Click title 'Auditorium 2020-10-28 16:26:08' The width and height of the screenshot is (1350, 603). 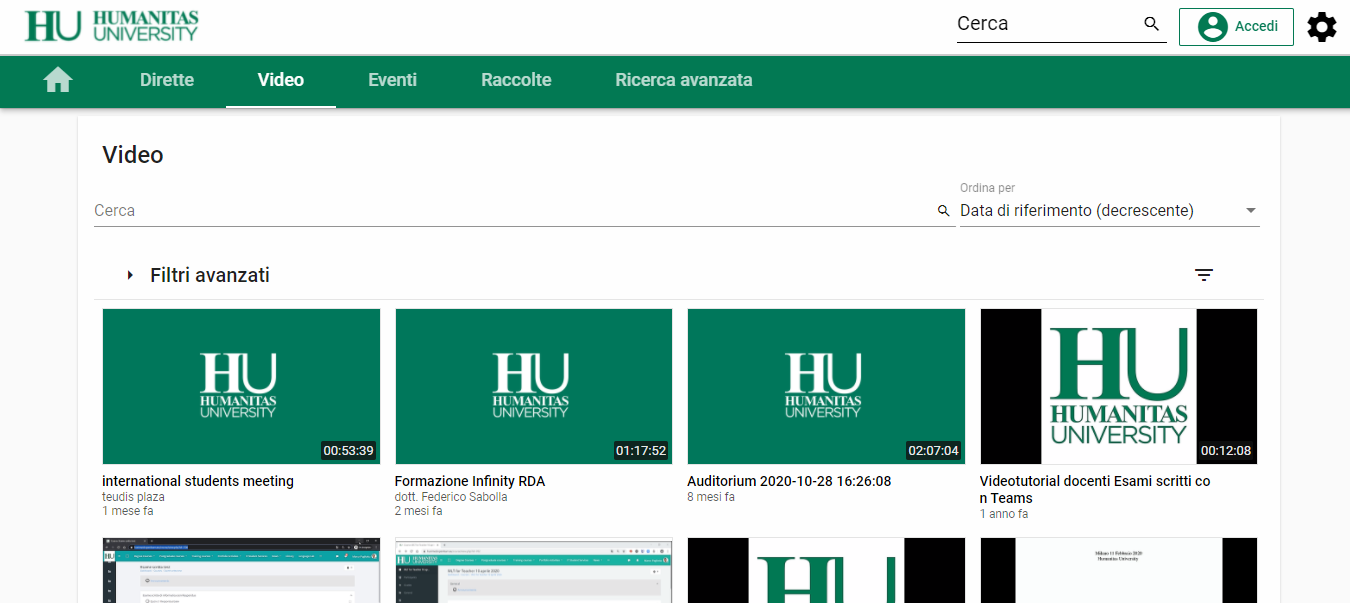789,481
